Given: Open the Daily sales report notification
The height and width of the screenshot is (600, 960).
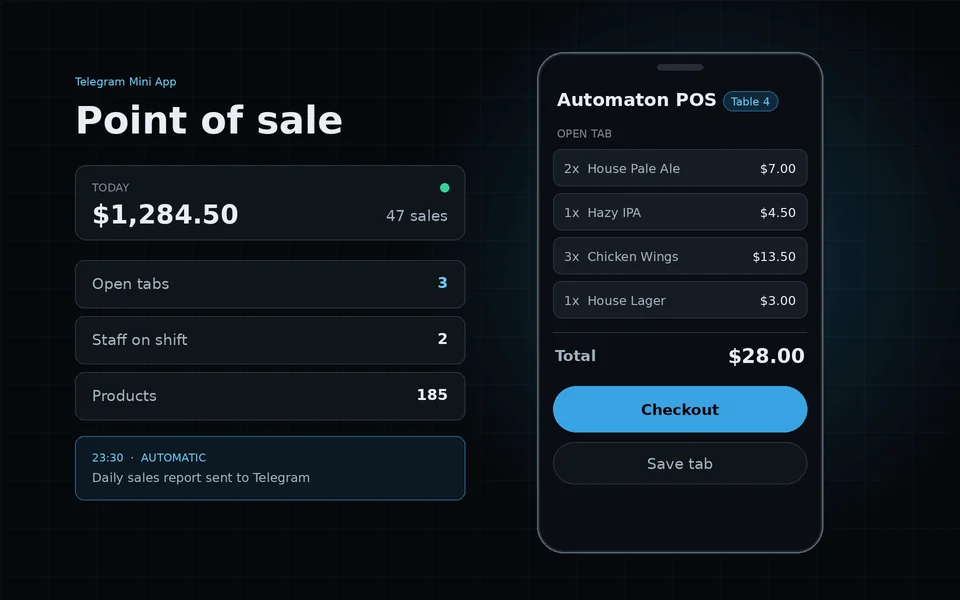Looking at the screenshot, I should pyautogui.click(x=270, y=468).
